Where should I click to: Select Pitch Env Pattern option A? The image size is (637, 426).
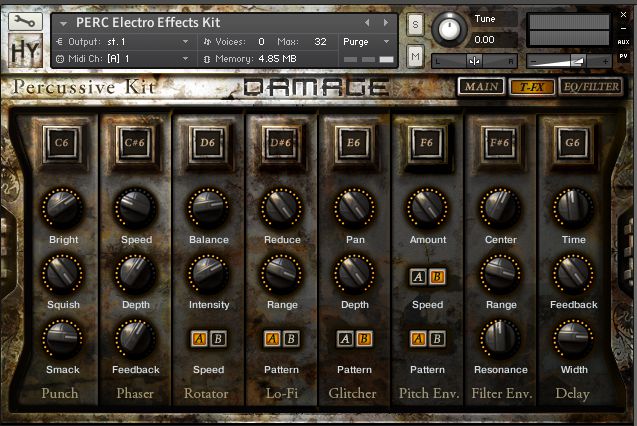coord(418,339)
